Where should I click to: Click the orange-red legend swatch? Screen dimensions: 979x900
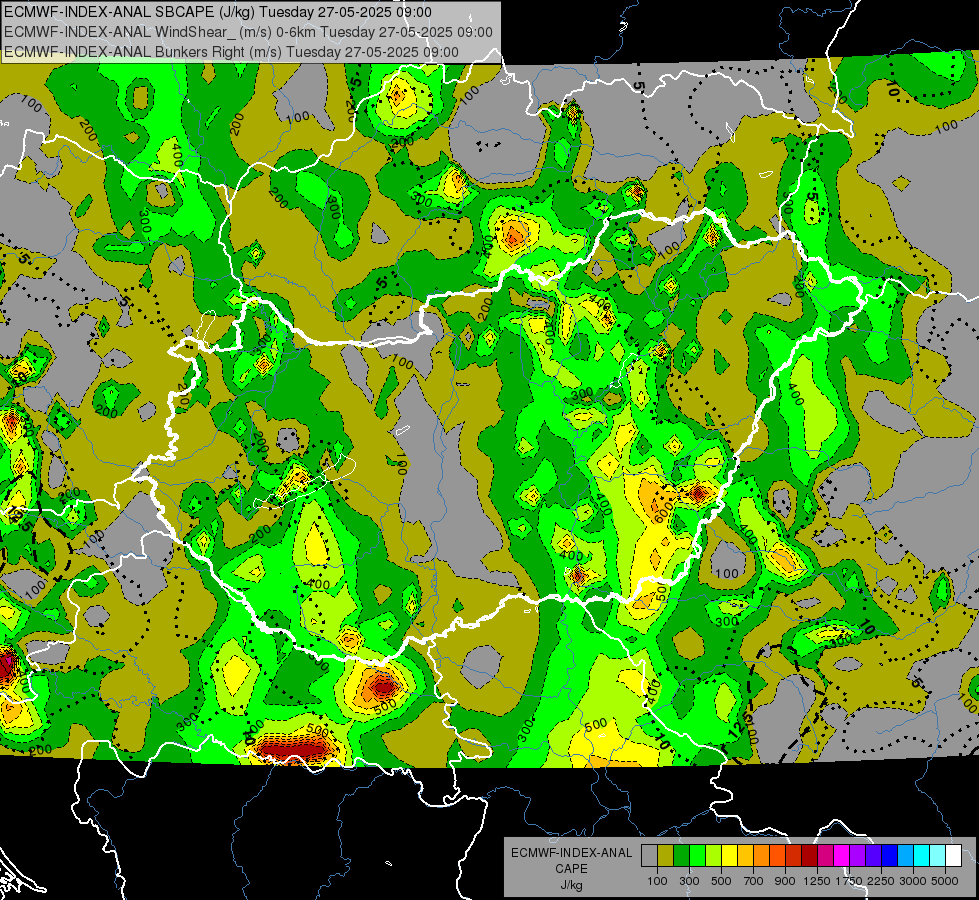[x=777, y=856]
